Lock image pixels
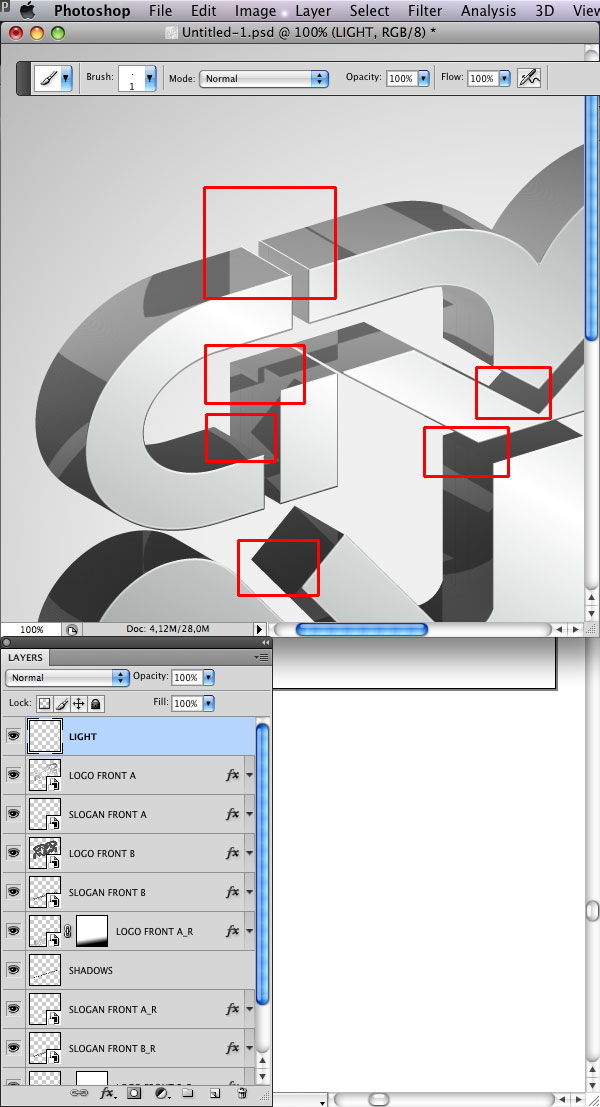Viewport: 600px width, 1107px height. click(61, 704)
